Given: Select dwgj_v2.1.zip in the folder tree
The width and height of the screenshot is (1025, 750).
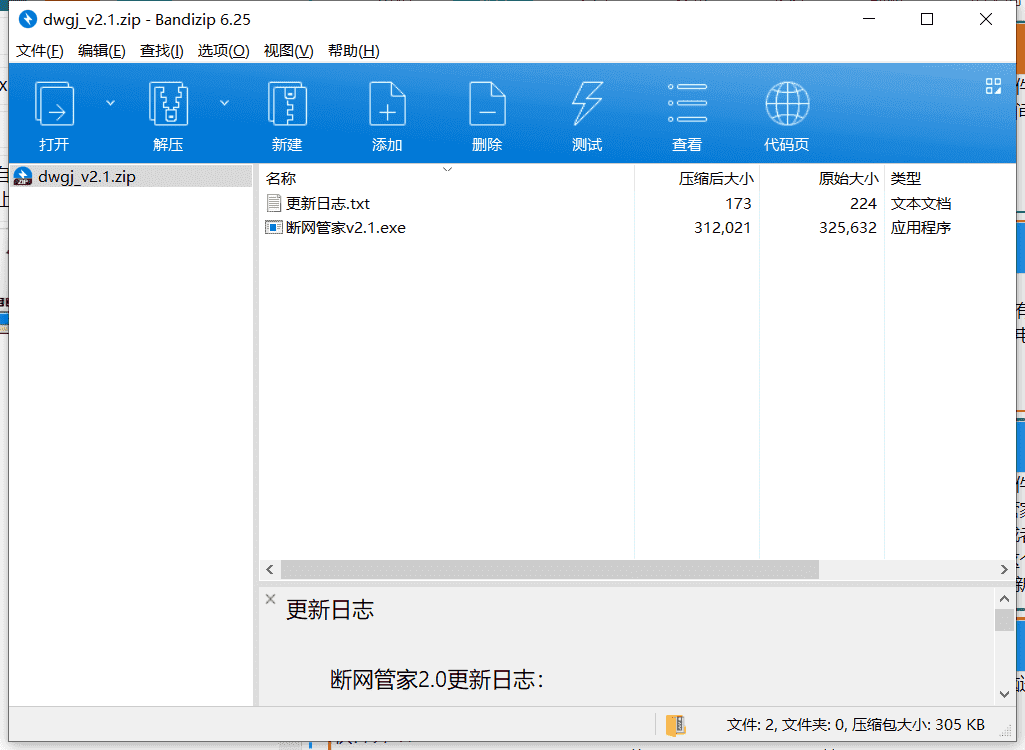Looking at the screenshot, I should tap(131, 177).
